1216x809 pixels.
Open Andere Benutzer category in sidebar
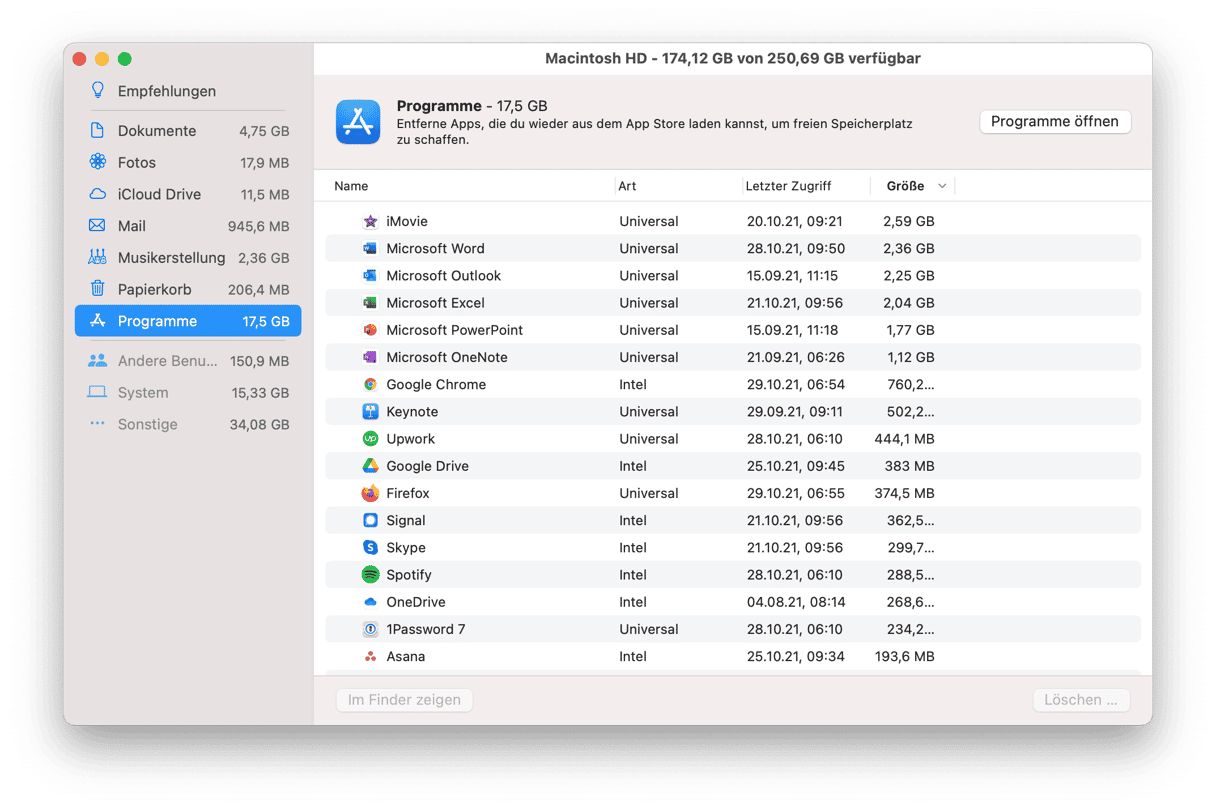point(188,361)
